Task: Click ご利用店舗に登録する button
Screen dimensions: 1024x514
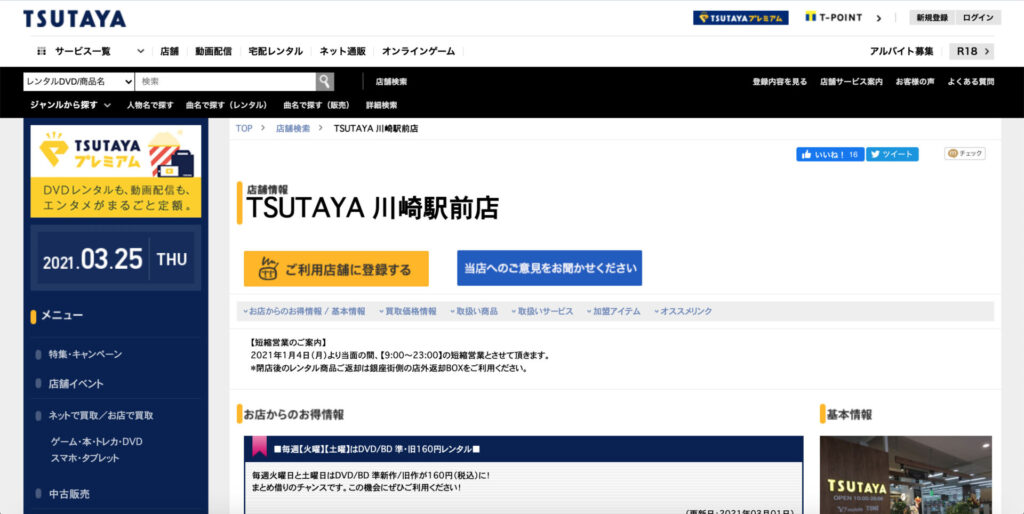Action: coord(336,268)
